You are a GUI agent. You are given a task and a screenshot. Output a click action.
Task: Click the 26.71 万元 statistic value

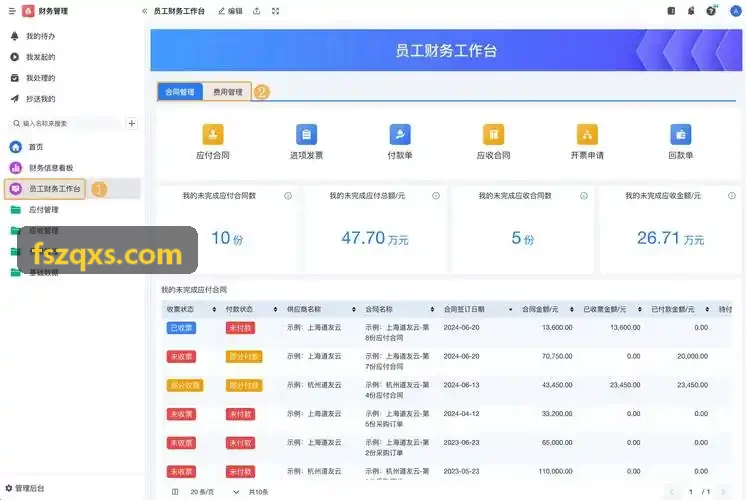pyautogui.click(x=670, y=238)
